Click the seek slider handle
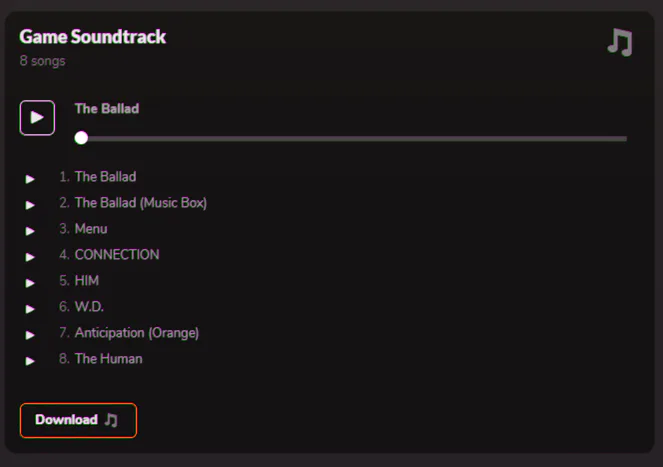This screenshot has height=467, width=663. (81, 138)
